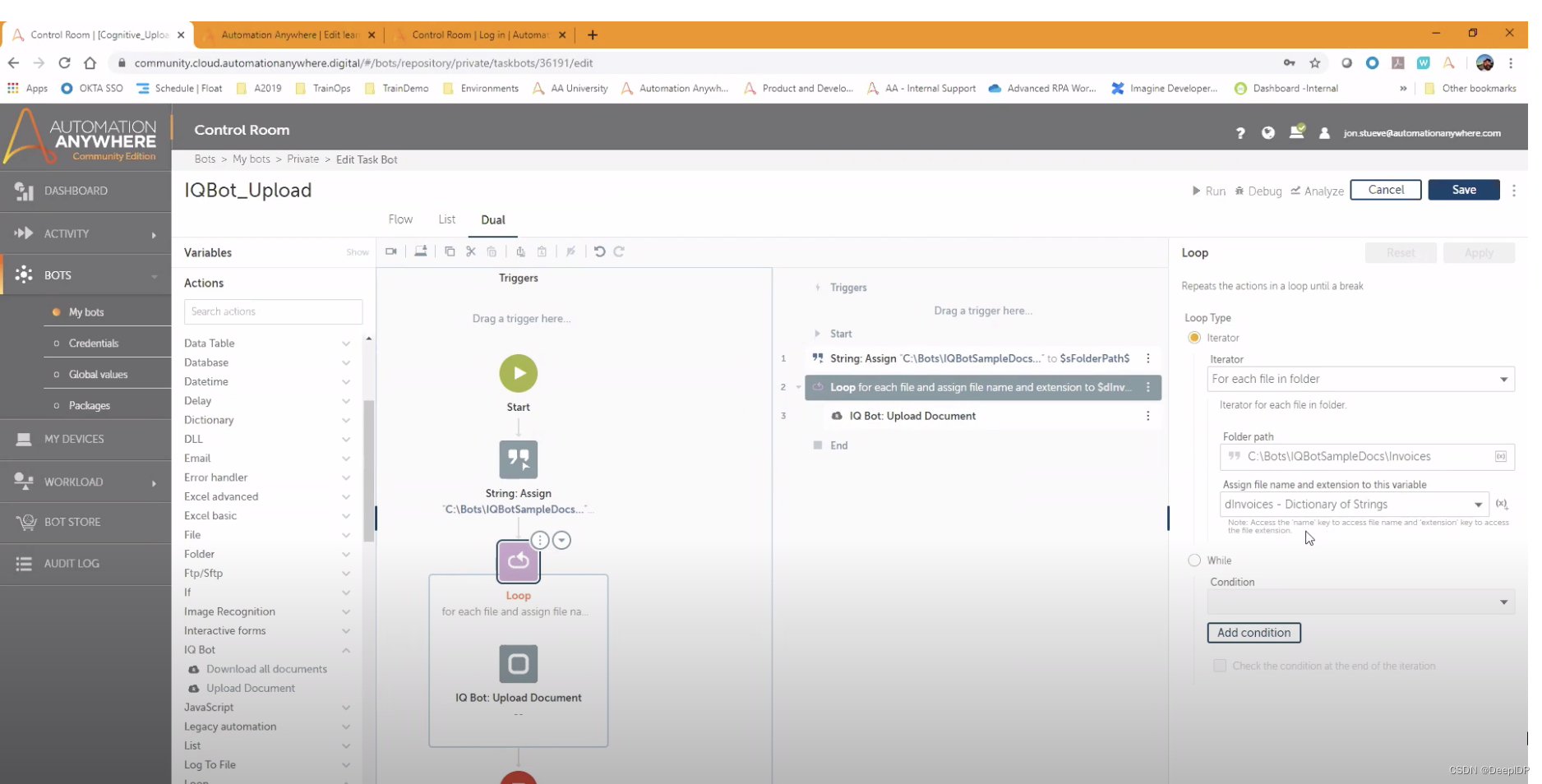Screen dimensions: 1542x784
Task: Click the Private breadcrumb link
Action: [302, 159]
